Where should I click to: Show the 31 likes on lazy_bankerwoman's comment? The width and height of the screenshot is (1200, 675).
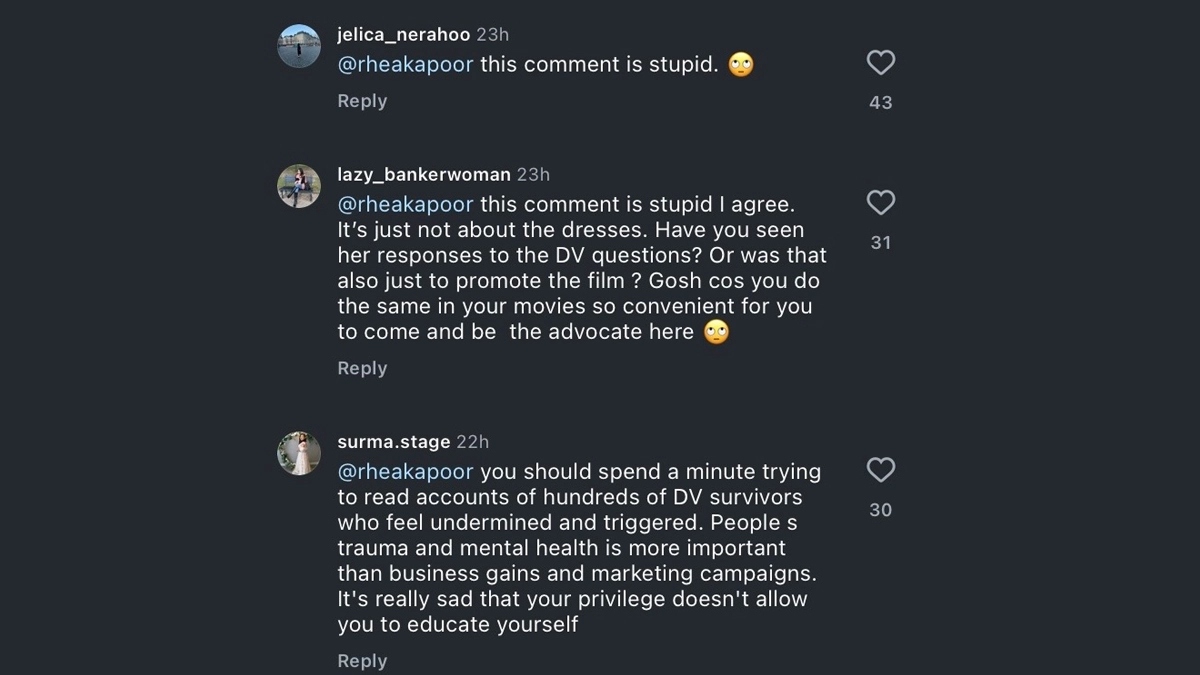coord(880,243)
